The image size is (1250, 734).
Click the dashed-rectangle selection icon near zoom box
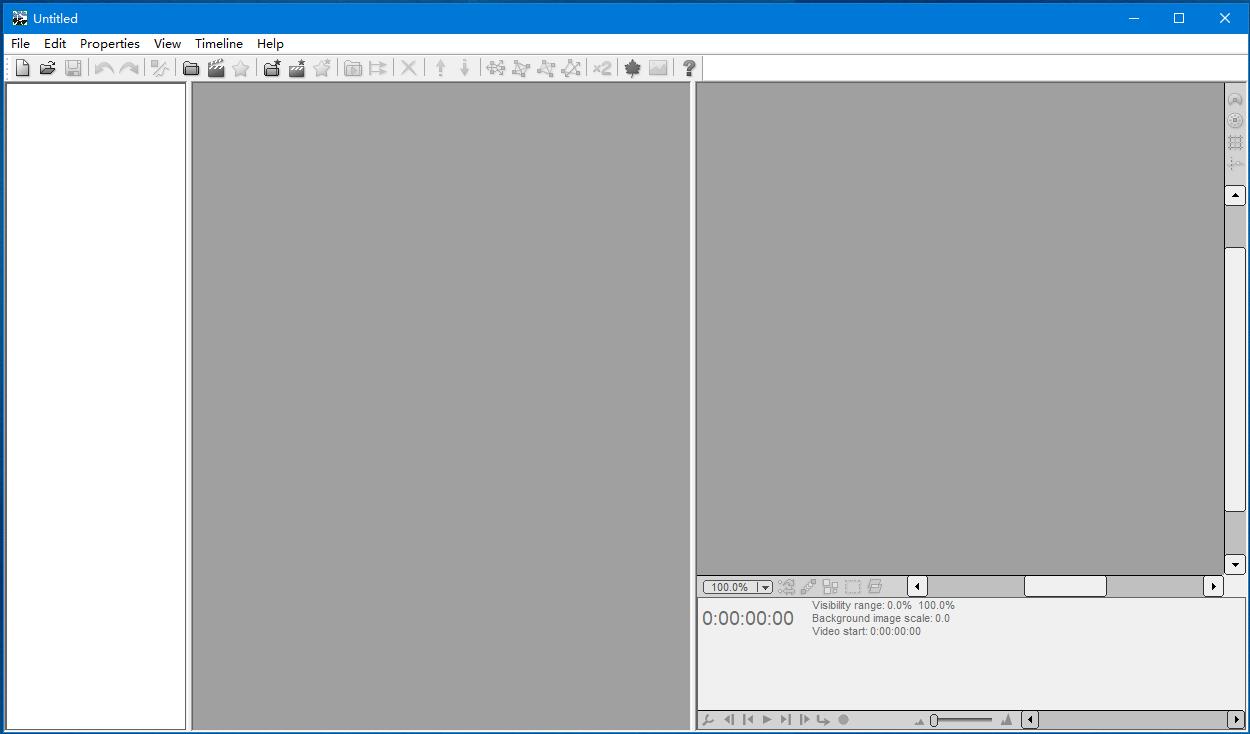(852, 587)
